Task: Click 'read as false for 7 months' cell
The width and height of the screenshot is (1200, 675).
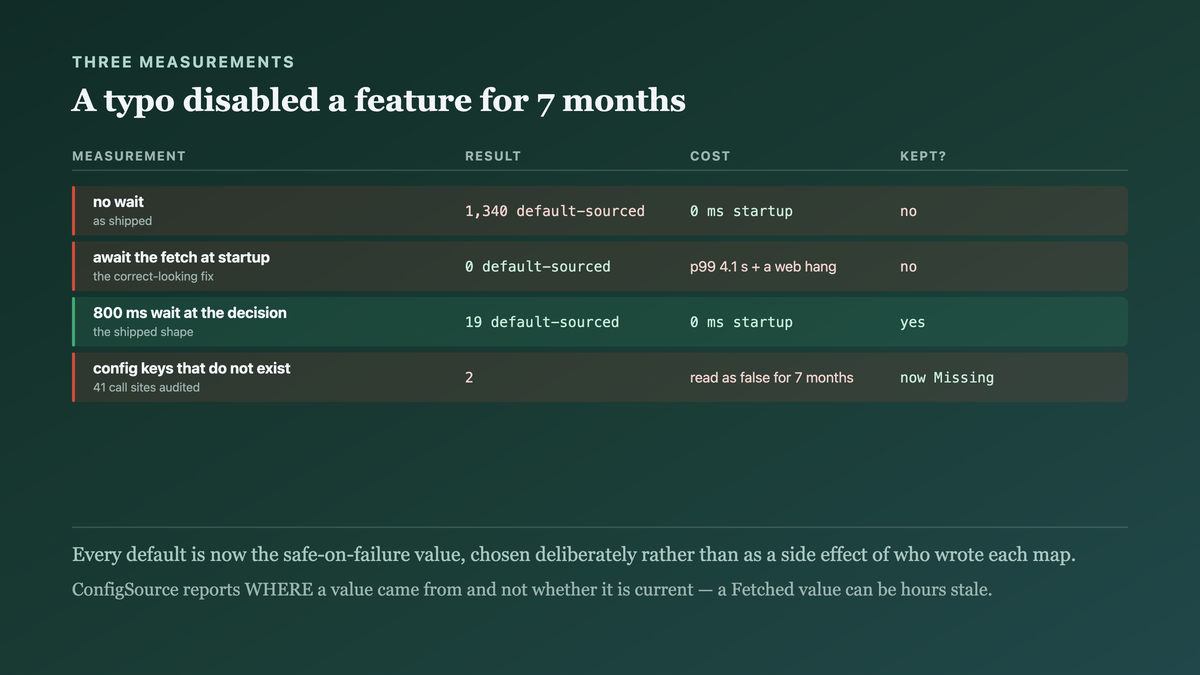Action: click(772, 378)
